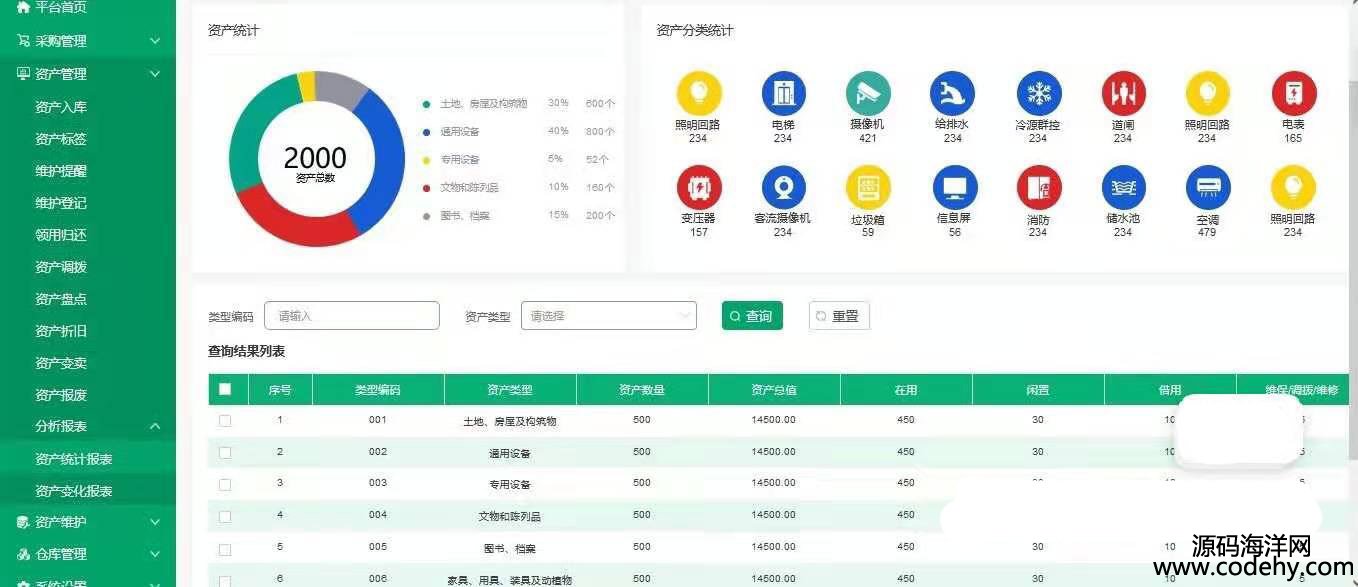The image size is (1358, 587).
Task: Open the 资产入库 menu item
Action: click(x=61, y=107)
